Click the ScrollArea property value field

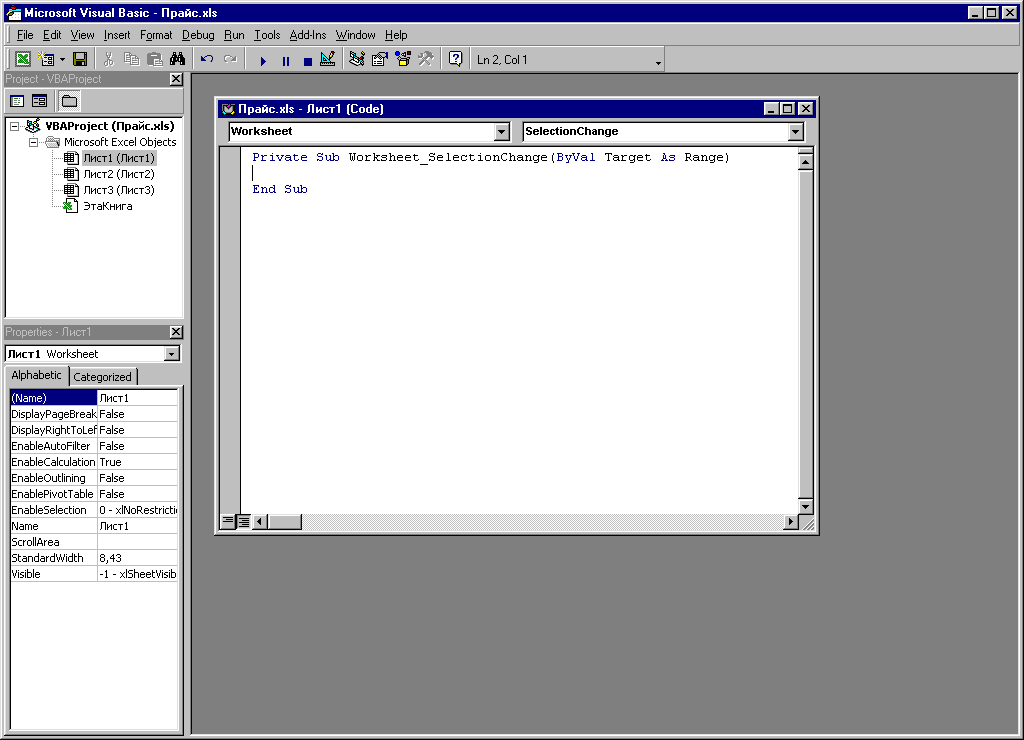point(137,542)
